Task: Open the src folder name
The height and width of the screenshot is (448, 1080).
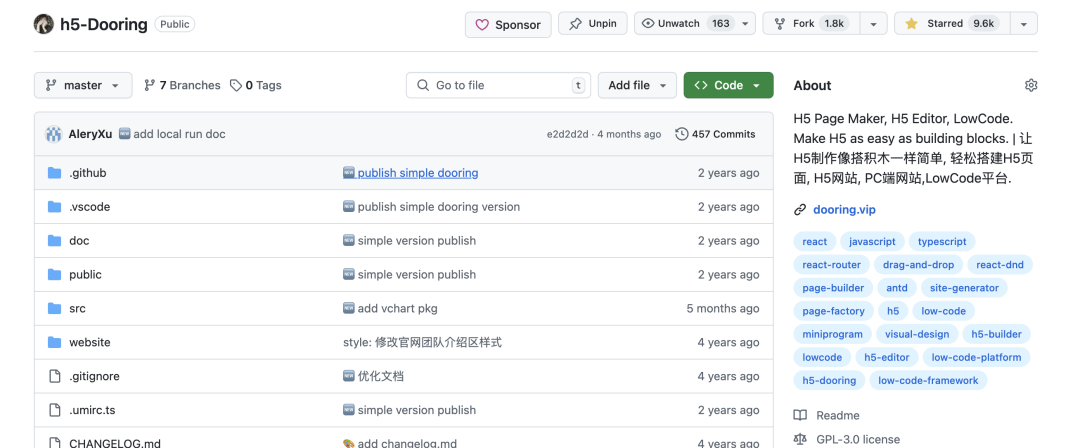Action: 77,308
